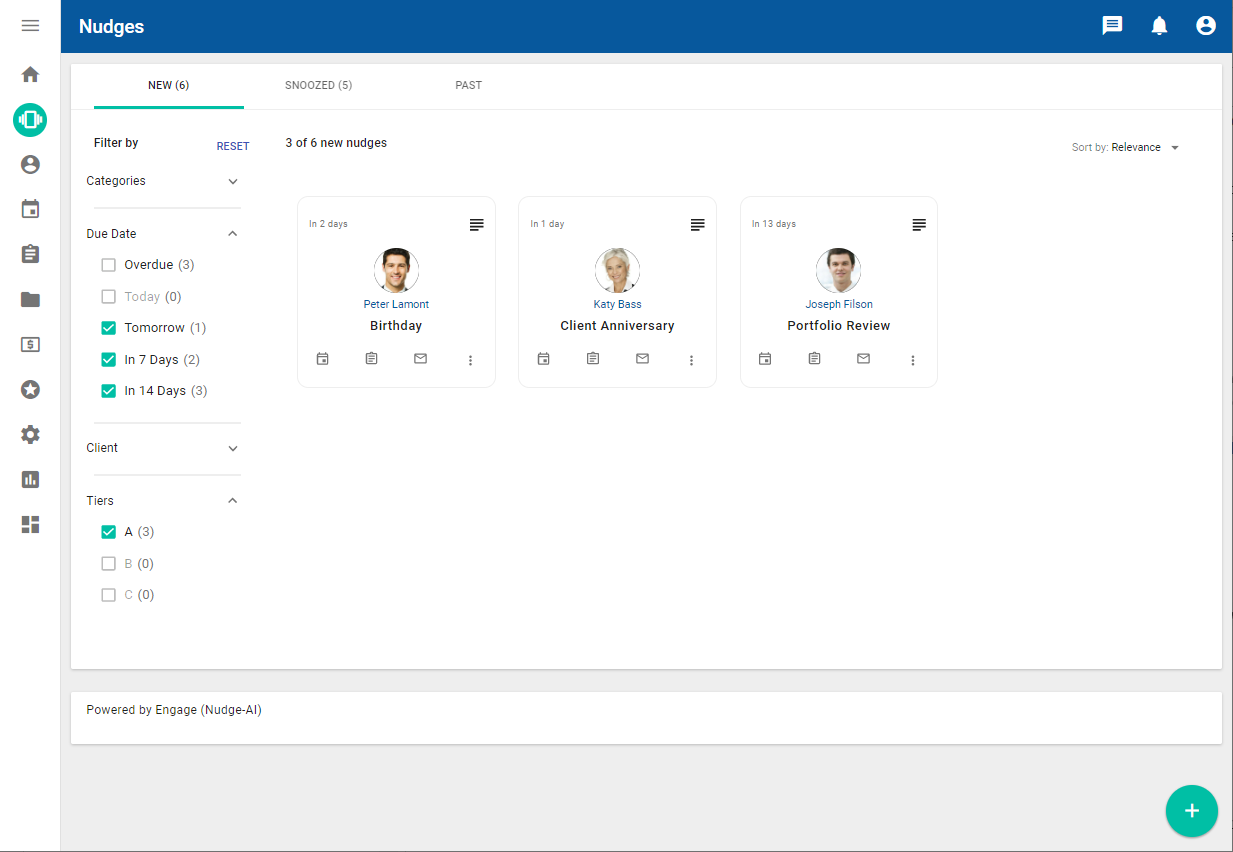Check the Overdue due date filter
Viewport: 1233px width, 852px height.
point(109,265)
